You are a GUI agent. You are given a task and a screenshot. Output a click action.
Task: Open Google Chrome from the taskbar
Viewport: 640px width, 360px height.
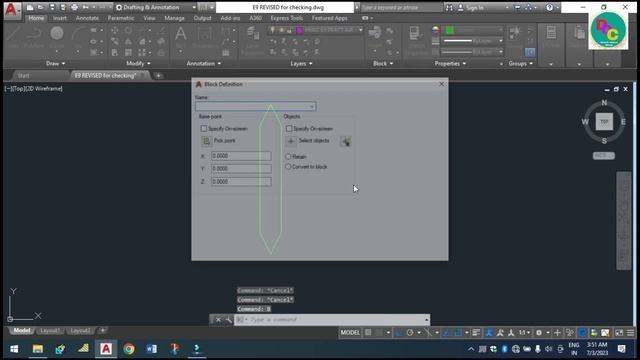129,349
